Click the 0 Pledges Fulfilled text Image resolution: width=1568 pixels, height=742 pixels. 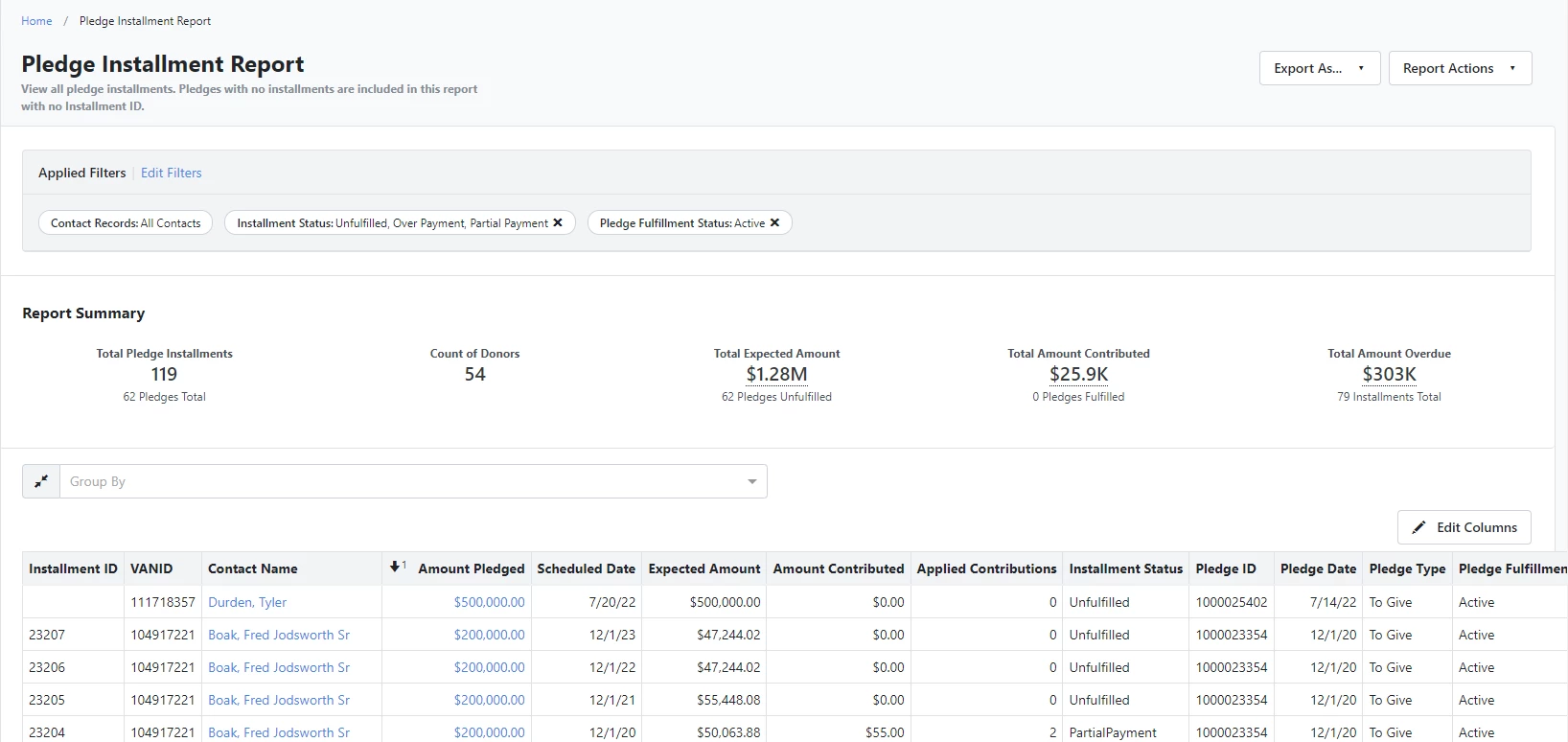pos(1078,397)
